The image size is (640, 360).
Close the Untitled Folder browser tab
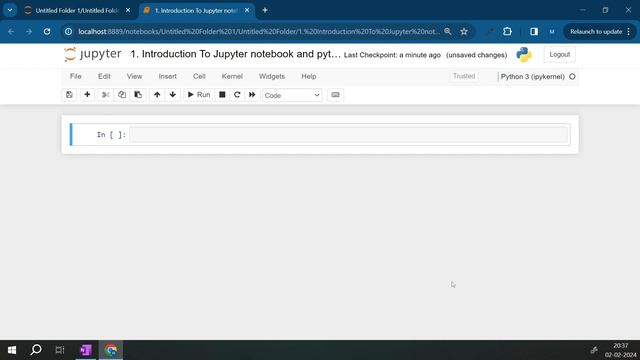(x=128, y=11)
